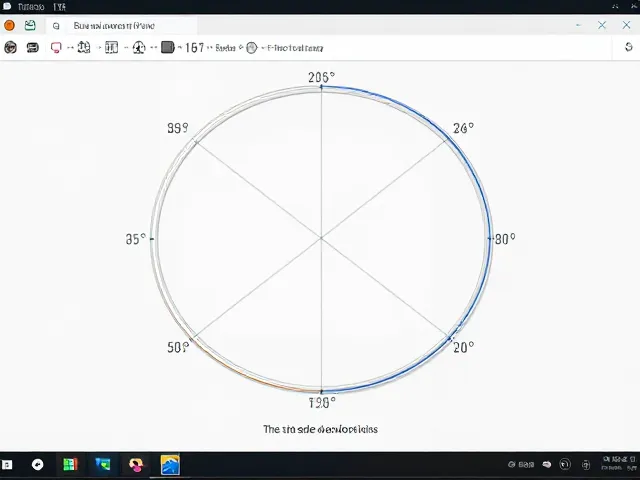Click the gray circular icon after 167

coord(252,48)
